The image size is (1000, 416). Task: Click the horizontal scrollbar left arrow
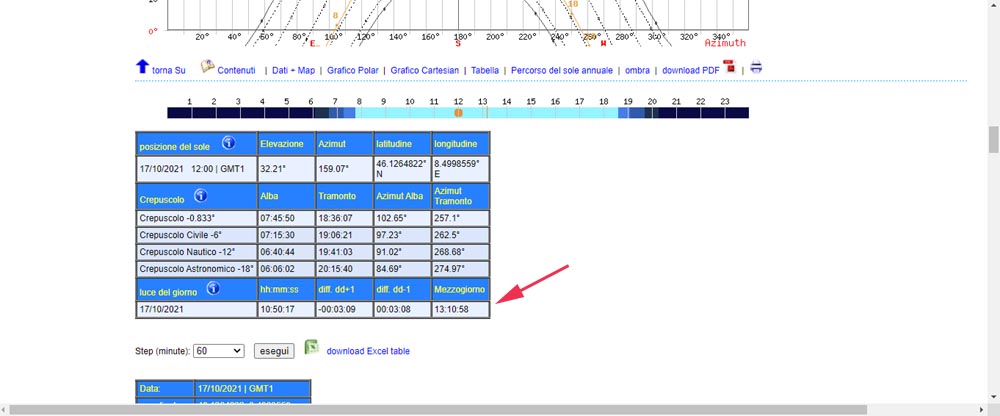tap(5, 410)
